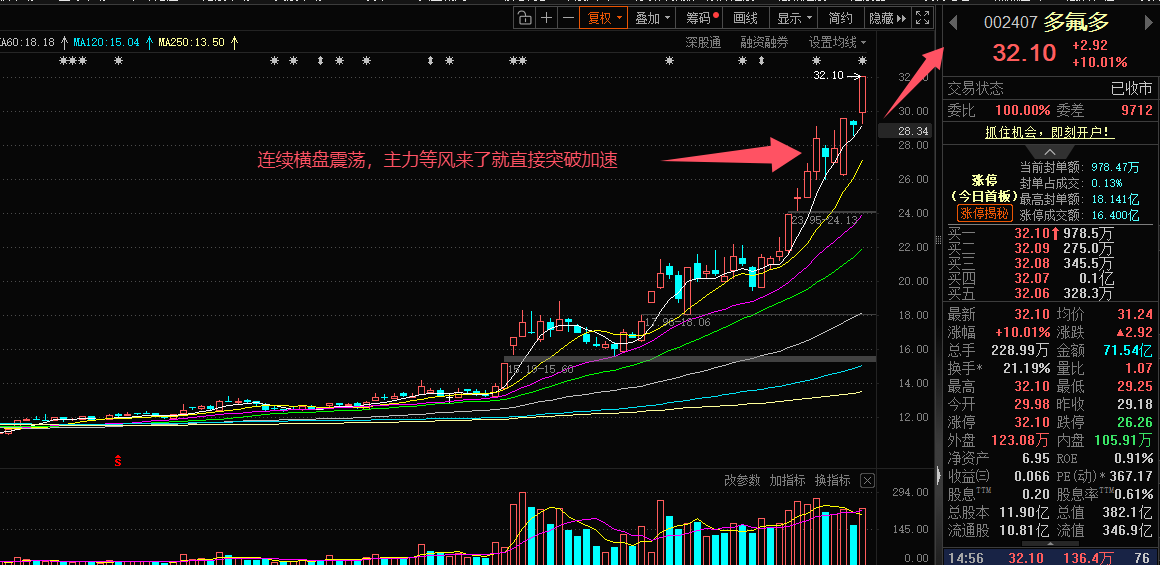Click the 跌停 value 26.26
Image resolution: width=1160 pixels, height=565 pixels.
pos(1134,422)
